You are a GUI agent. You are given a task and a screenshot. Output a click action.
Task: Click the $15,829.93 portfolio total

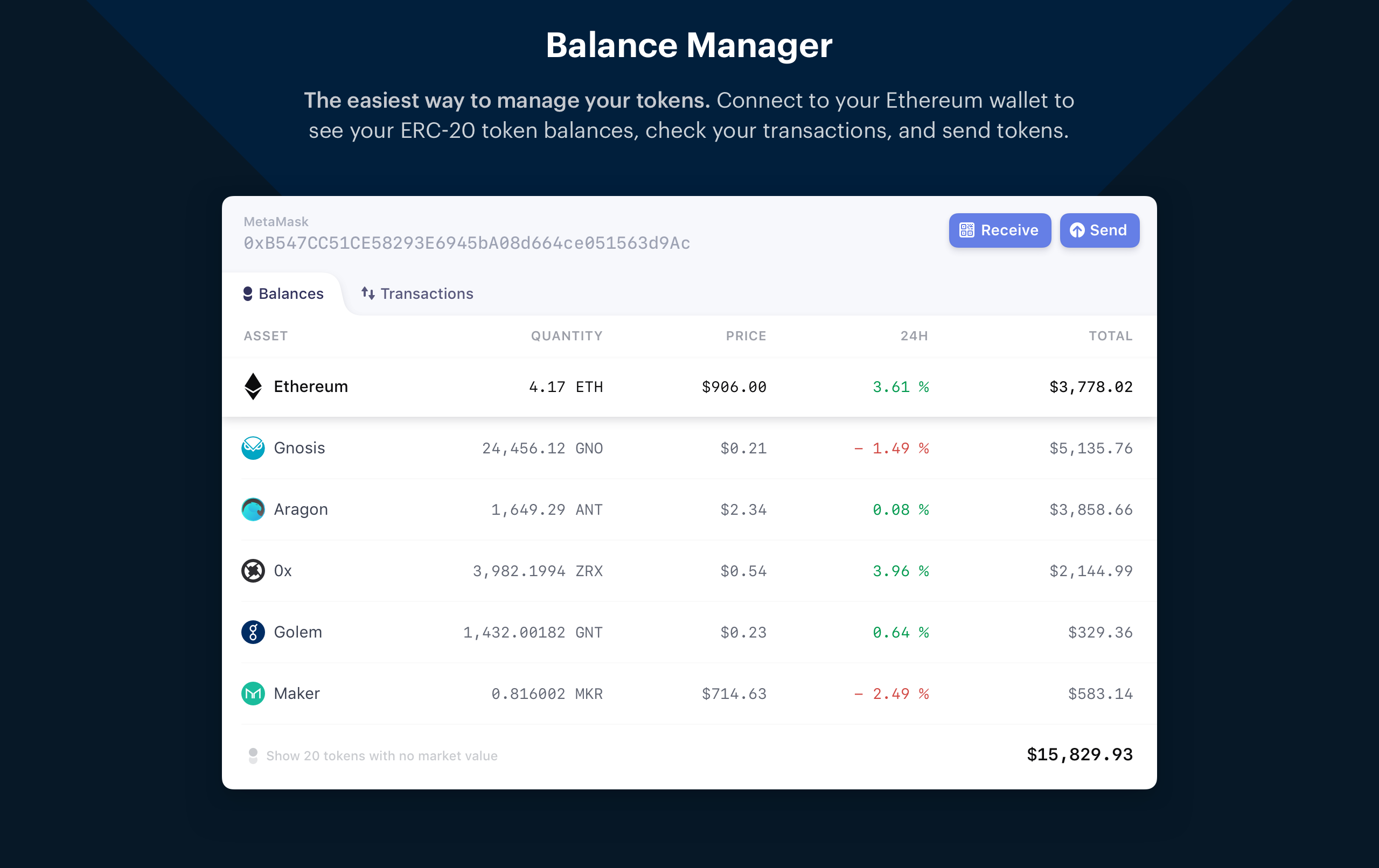coord(1079,754)
